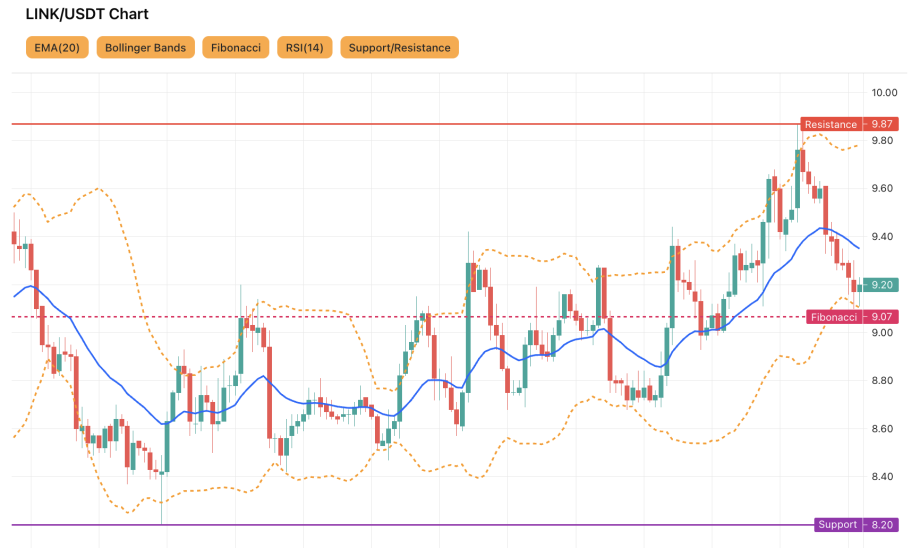Click the 10.00 price axis label
This screenshot has width=920, height=548.
[883, 93]
